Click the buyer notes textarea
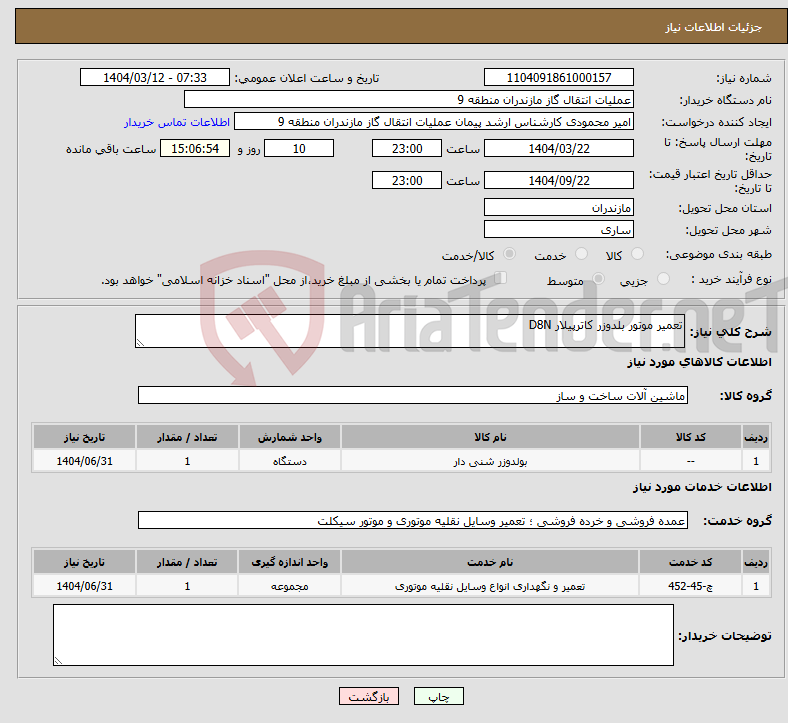 point(363,635)
